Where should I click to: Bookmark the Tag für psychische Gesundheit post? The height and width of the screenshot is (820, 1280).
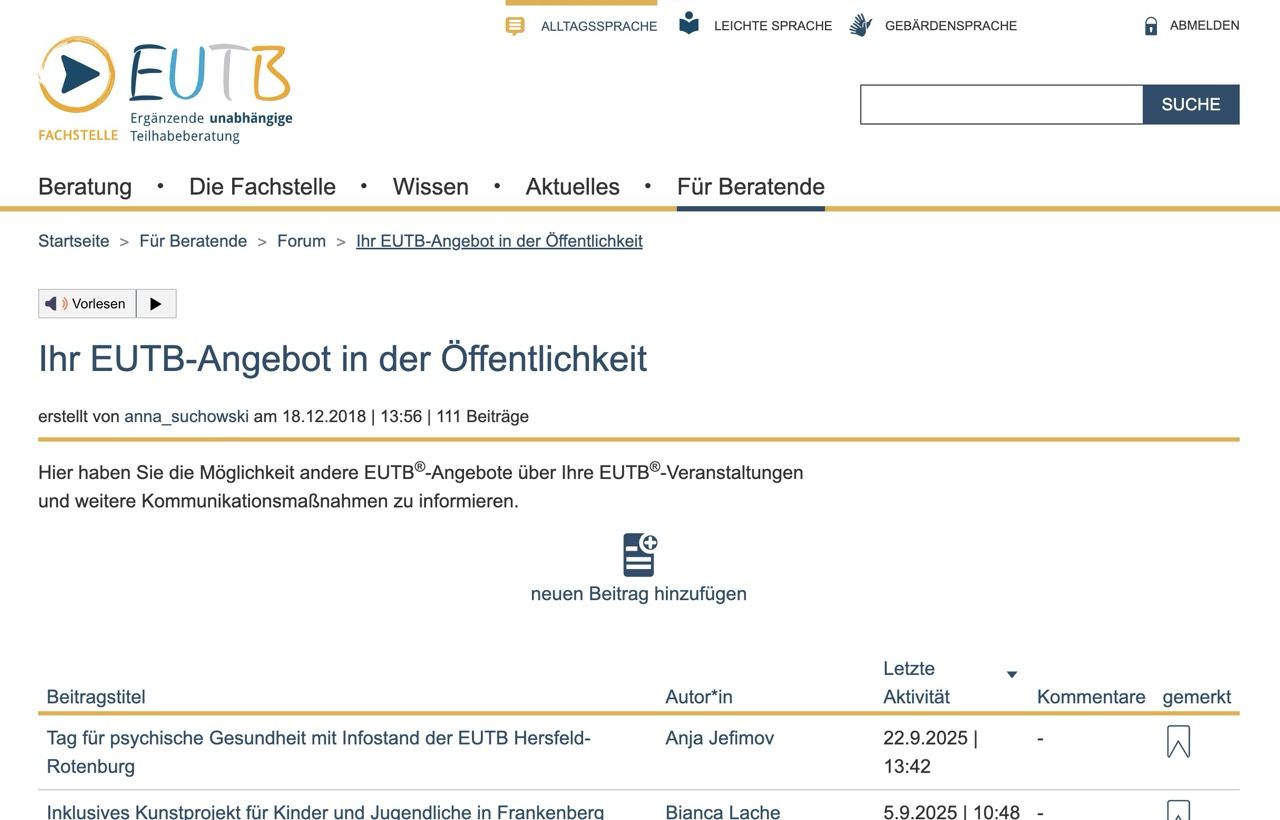point(1178,742)
